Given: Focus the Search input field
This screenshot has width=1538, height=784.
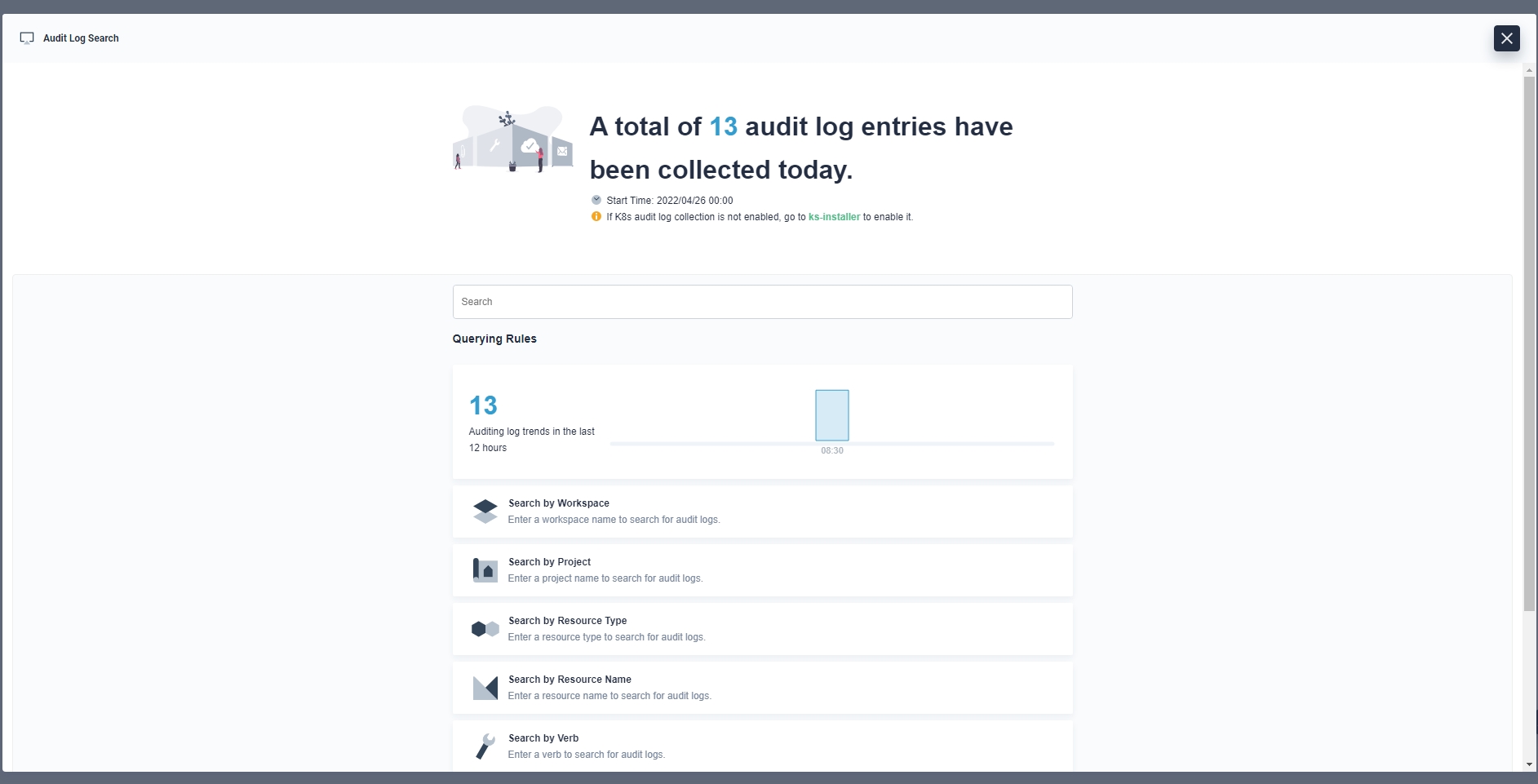Looking at the screenshot, I should pyautogui.click(x=762, y=302).
